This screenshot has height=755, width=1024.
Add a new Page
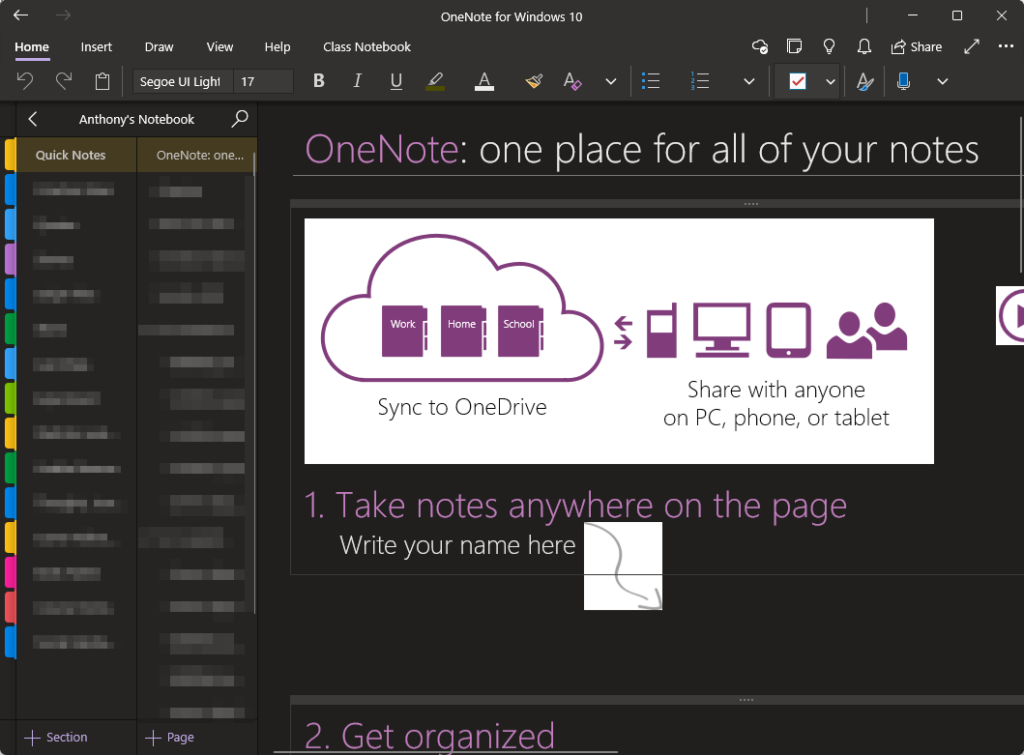click(170, 737)
